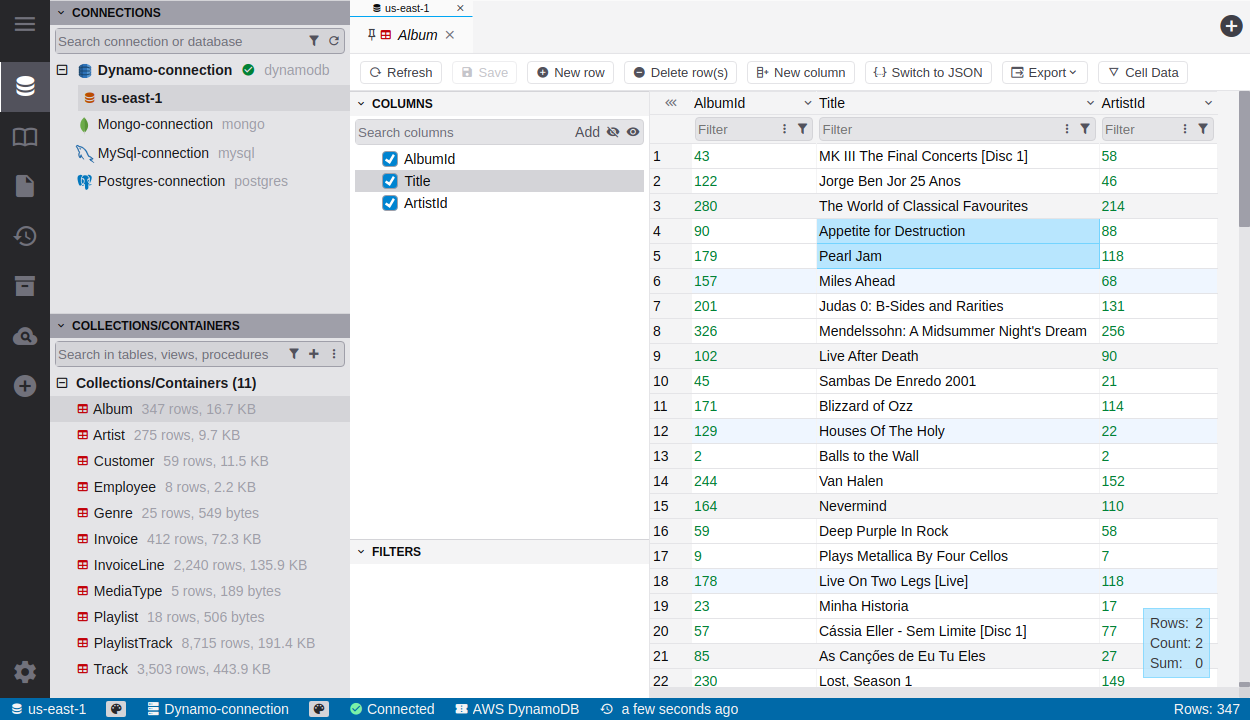1250x720 pixels.
Task: Collapse the FILTERS section
Action: click(360, 552)
